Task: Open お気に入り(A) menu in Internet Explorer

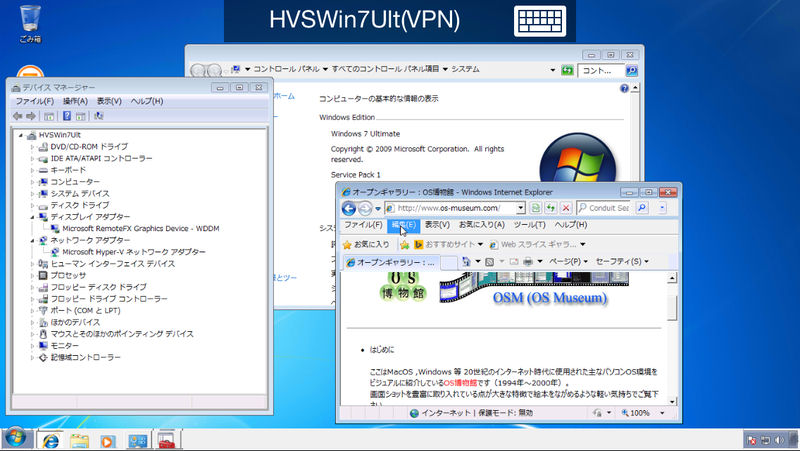Action: (482, 225)
